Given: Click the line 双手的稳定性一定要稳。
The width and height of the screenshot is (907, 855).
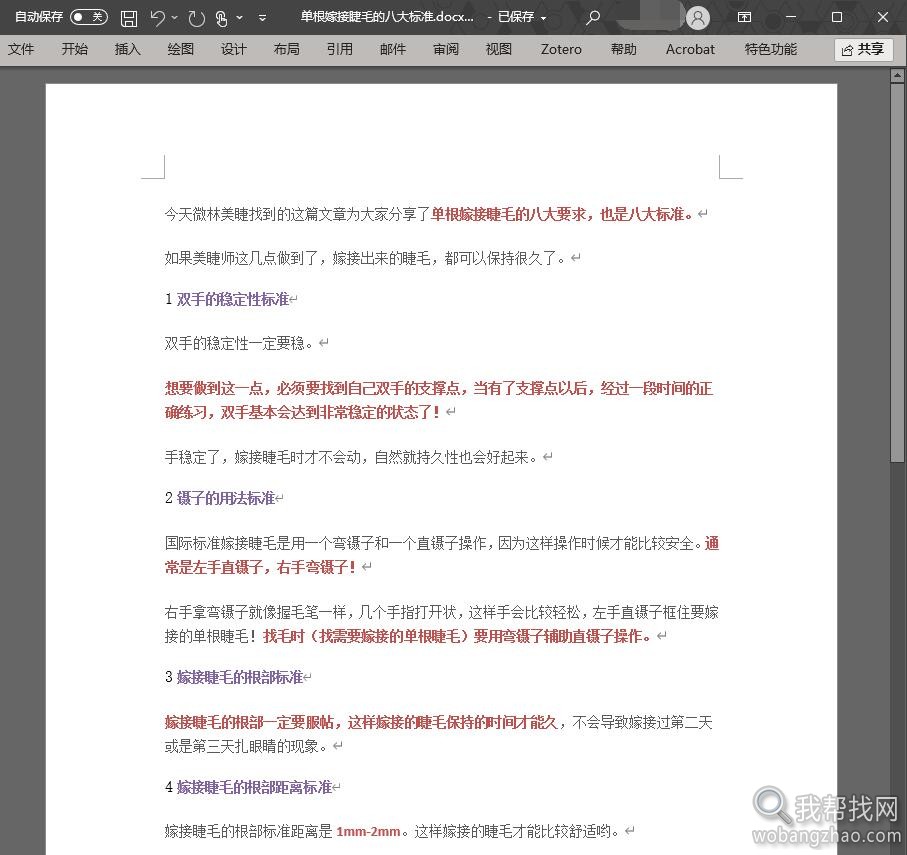Looking at the screenshot, I should point(239,343).
